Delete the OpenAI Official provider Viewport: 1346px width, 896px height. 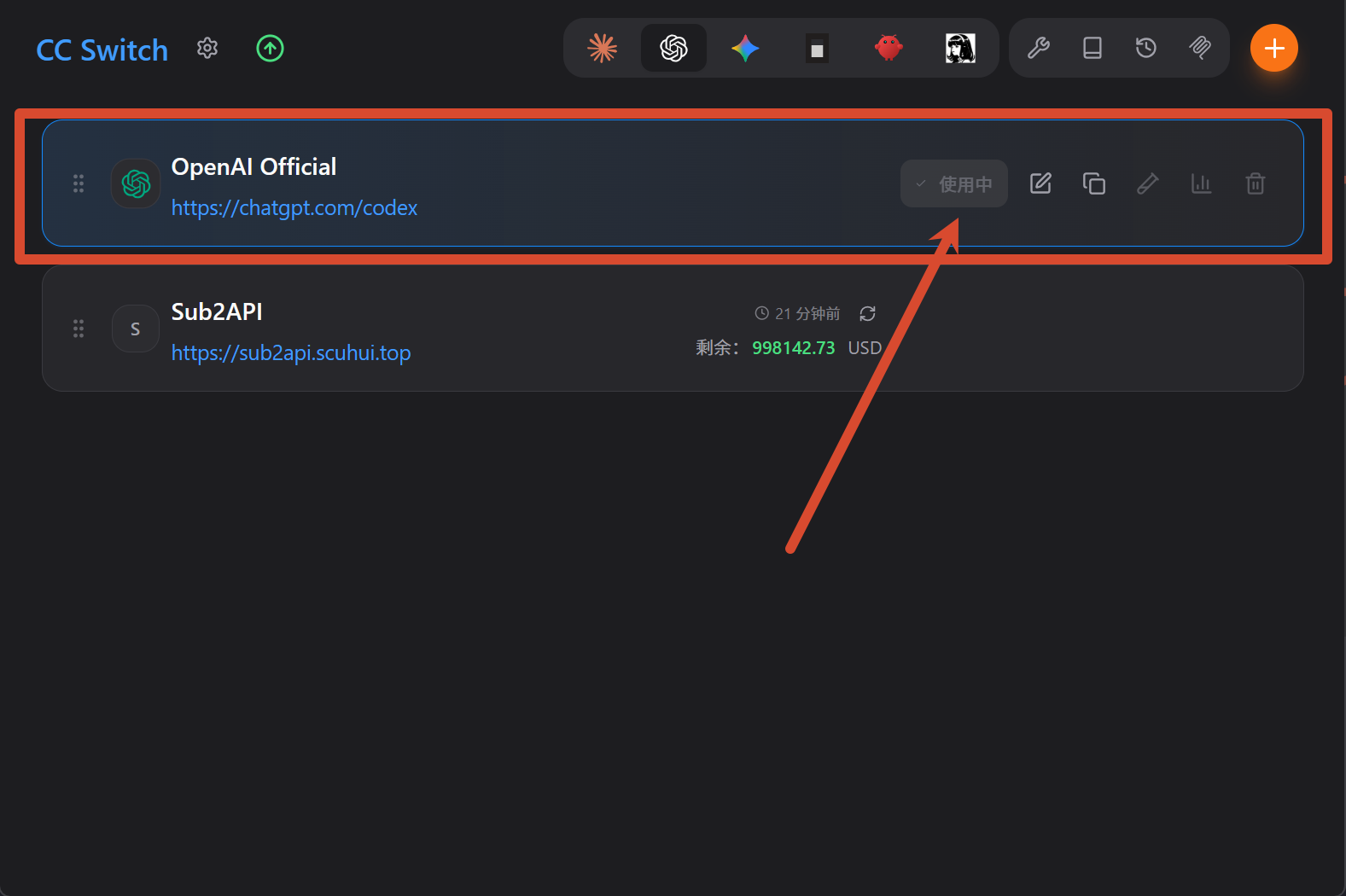pos(1256,183)
